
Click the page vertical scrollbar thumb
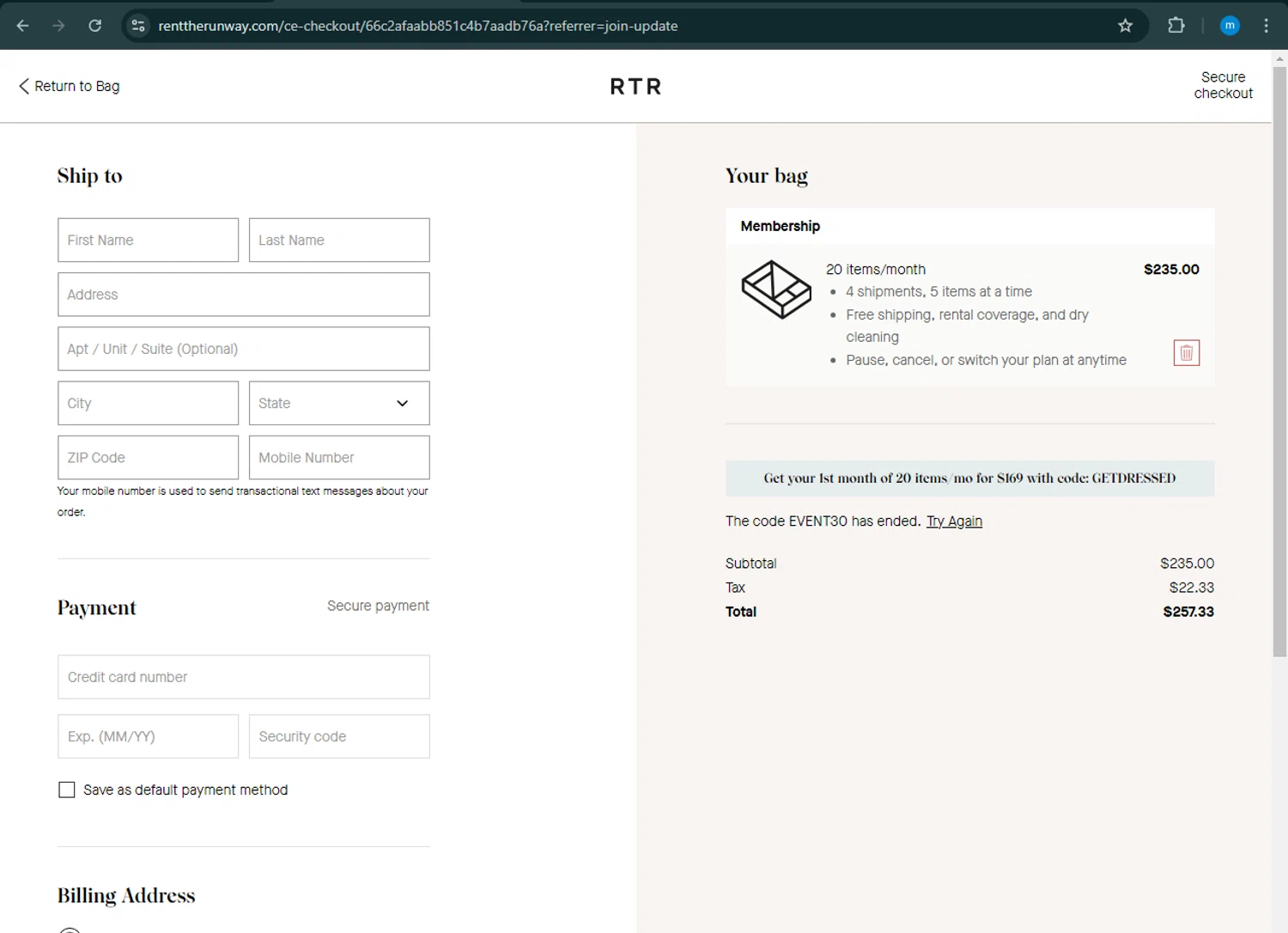[1279, 361]
